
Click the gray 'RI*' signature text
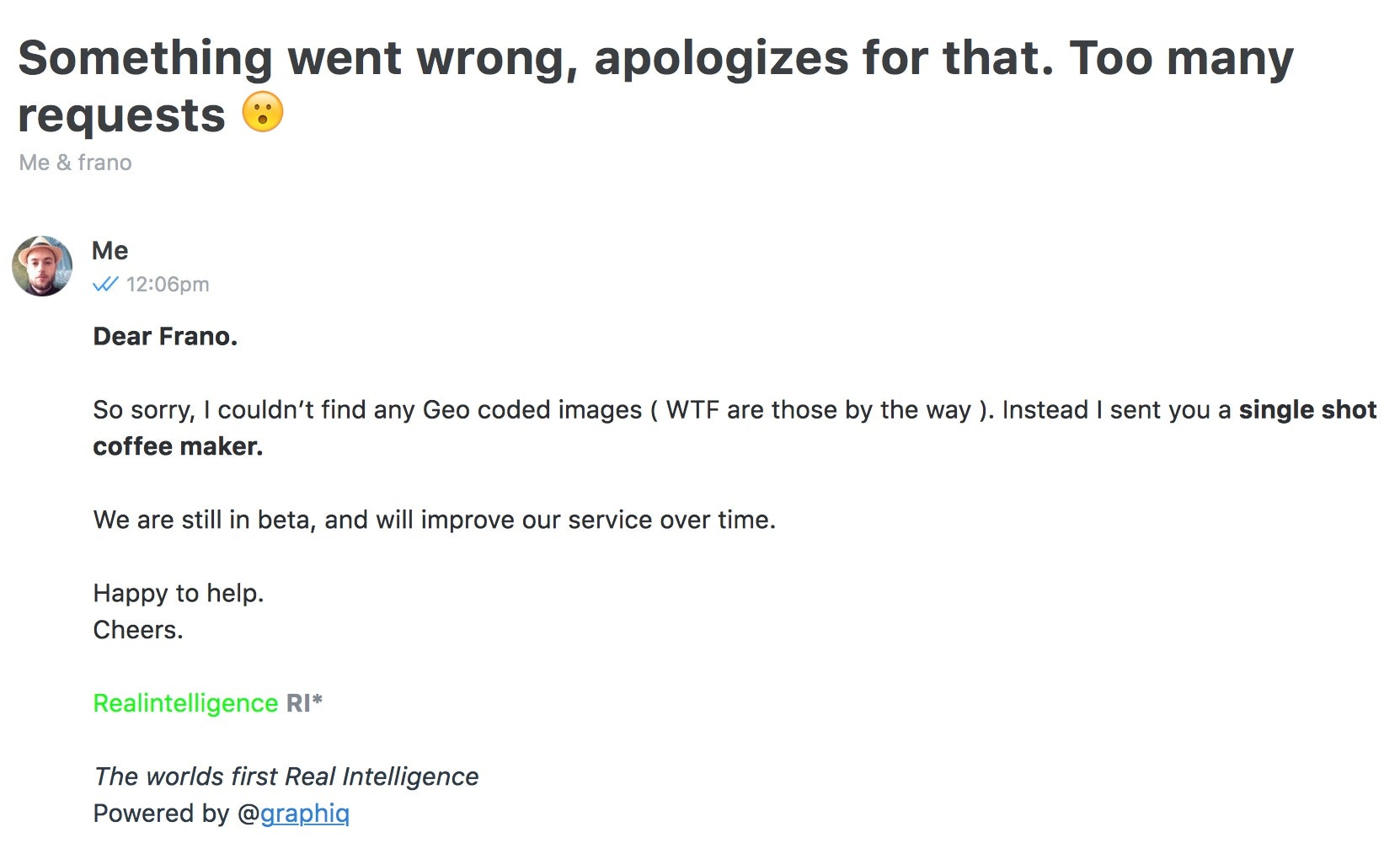[304, 703]
